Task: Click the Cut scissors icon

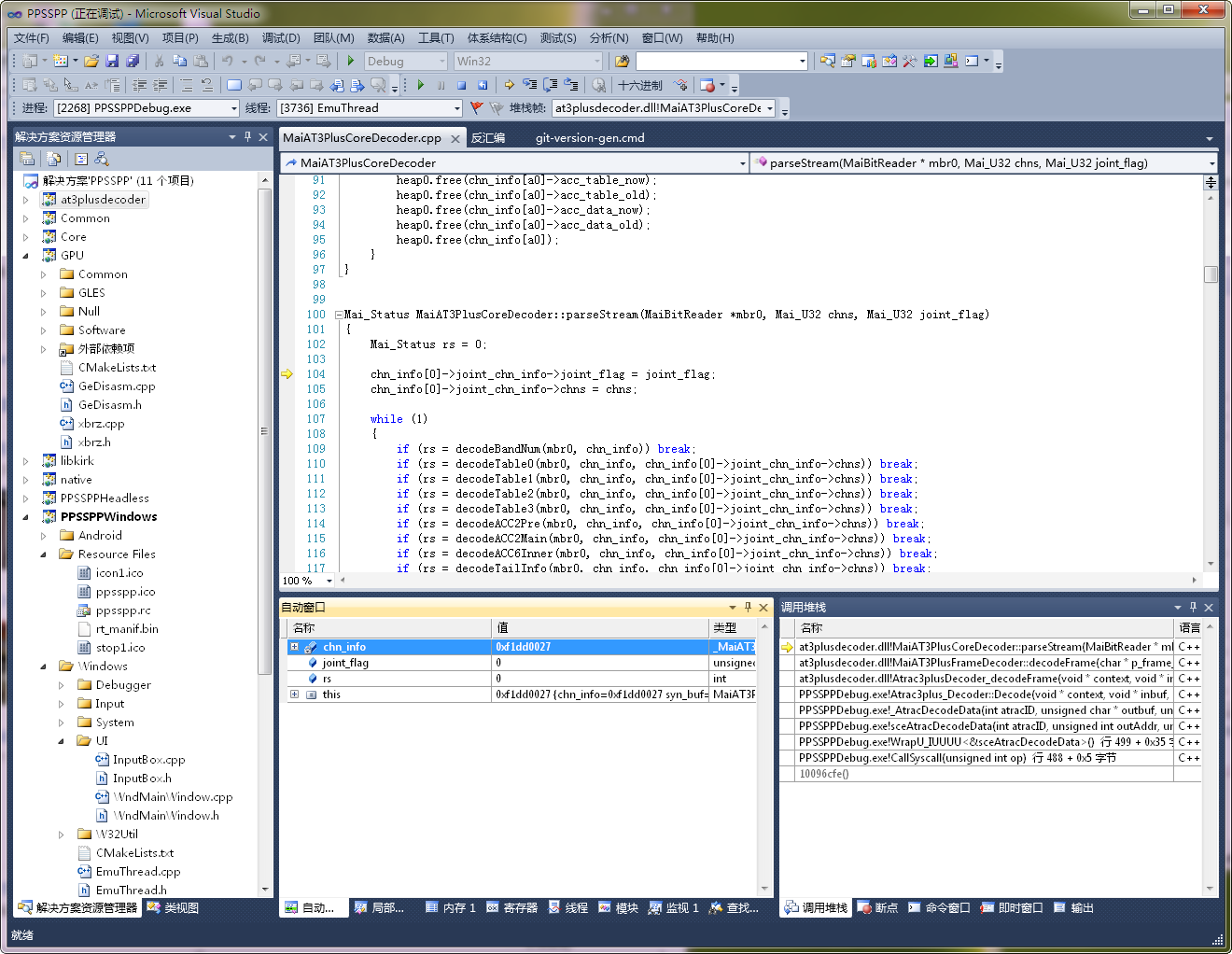Action: 159,62
